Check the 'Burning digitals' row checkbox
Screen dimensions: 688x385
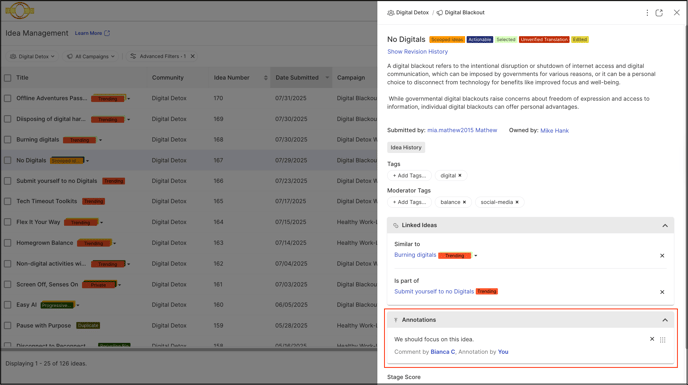[x=7, y=140]
